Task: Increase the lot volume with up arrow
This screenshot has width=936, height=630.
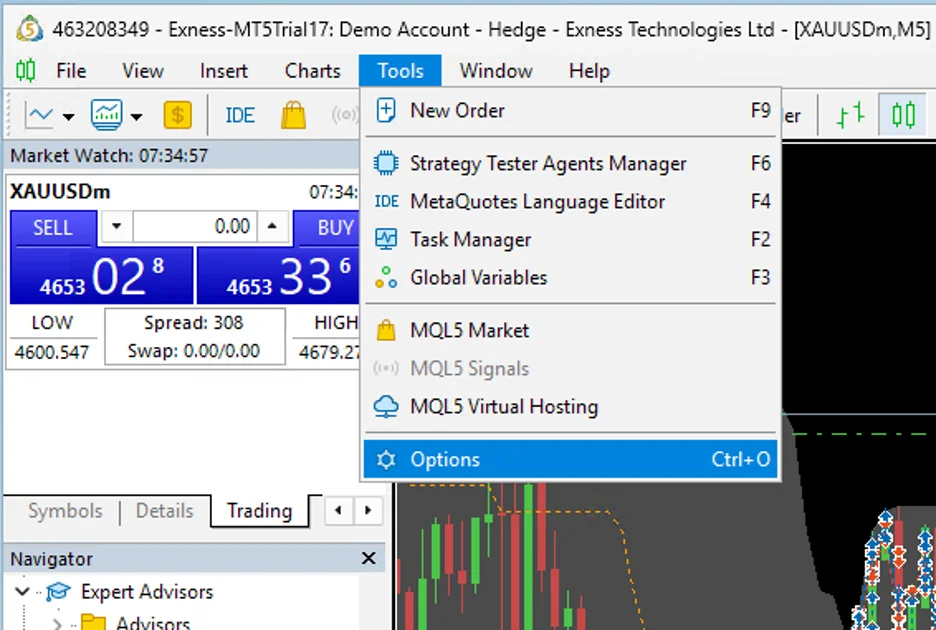Action: tap(272, 227)
